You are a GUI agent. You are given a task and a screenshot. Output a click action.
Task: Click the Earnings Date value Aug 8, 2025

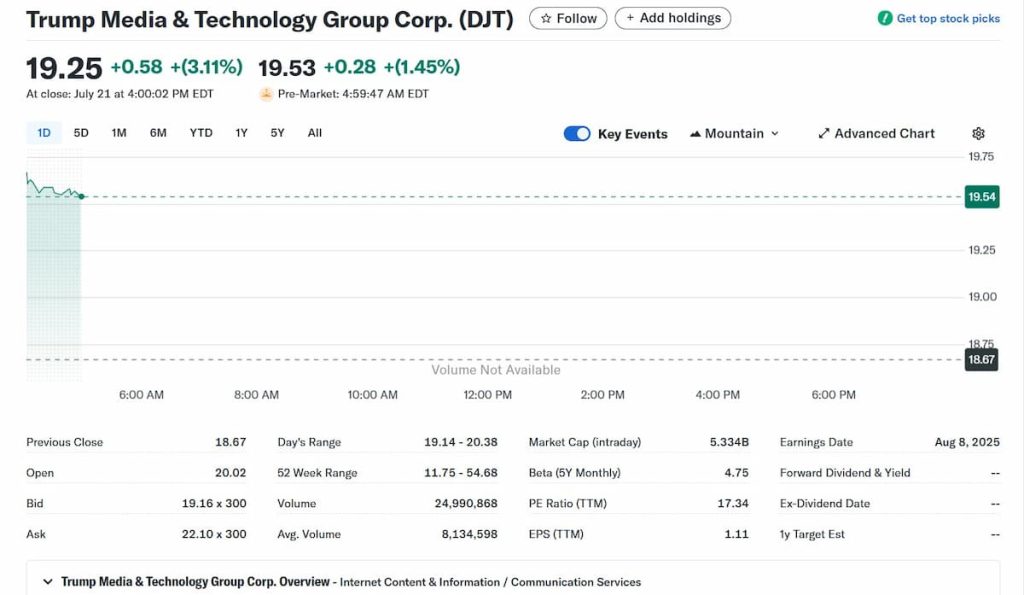point(967,442)
